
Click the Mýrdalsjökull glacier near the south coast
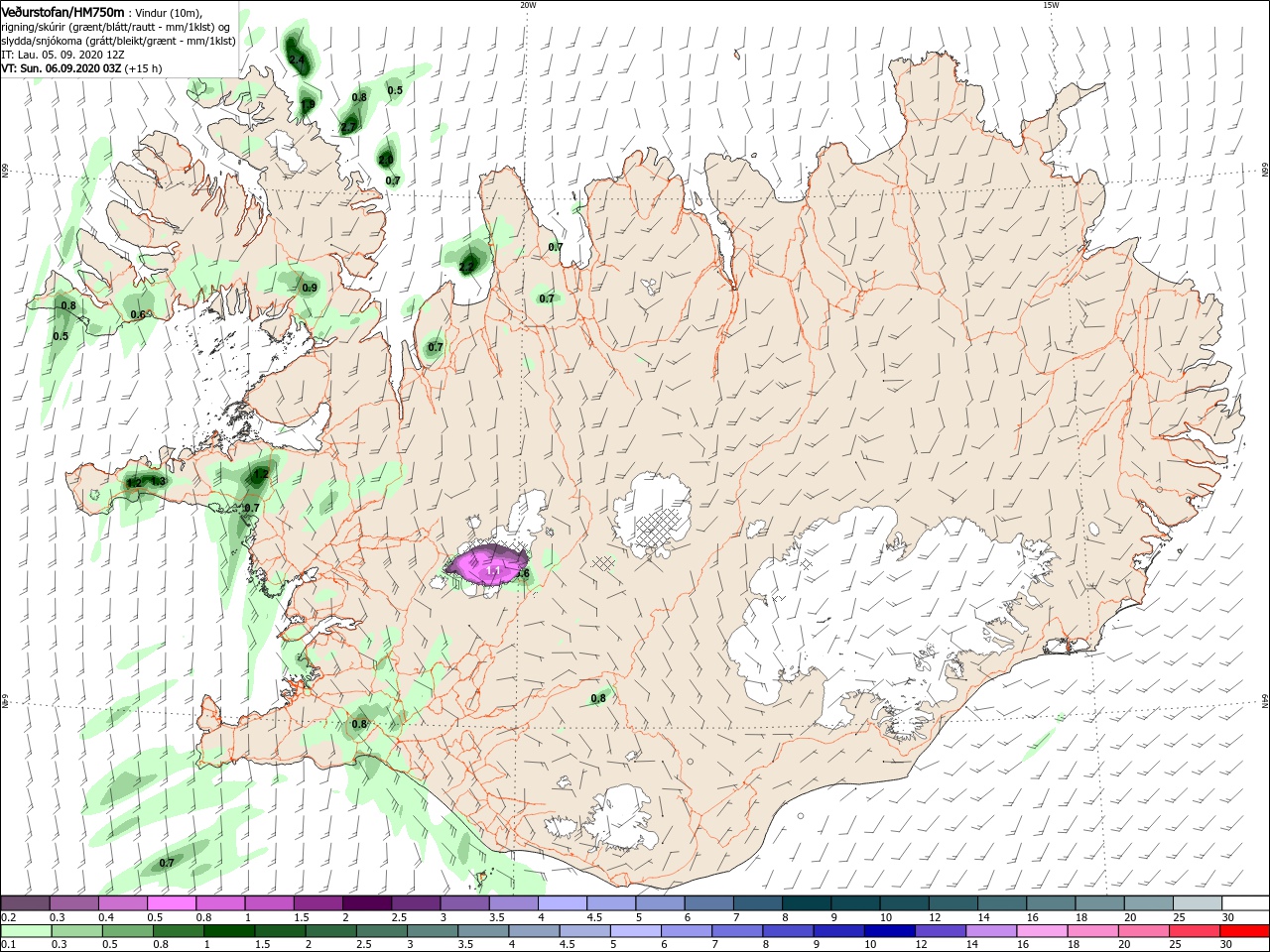[622, 817]
